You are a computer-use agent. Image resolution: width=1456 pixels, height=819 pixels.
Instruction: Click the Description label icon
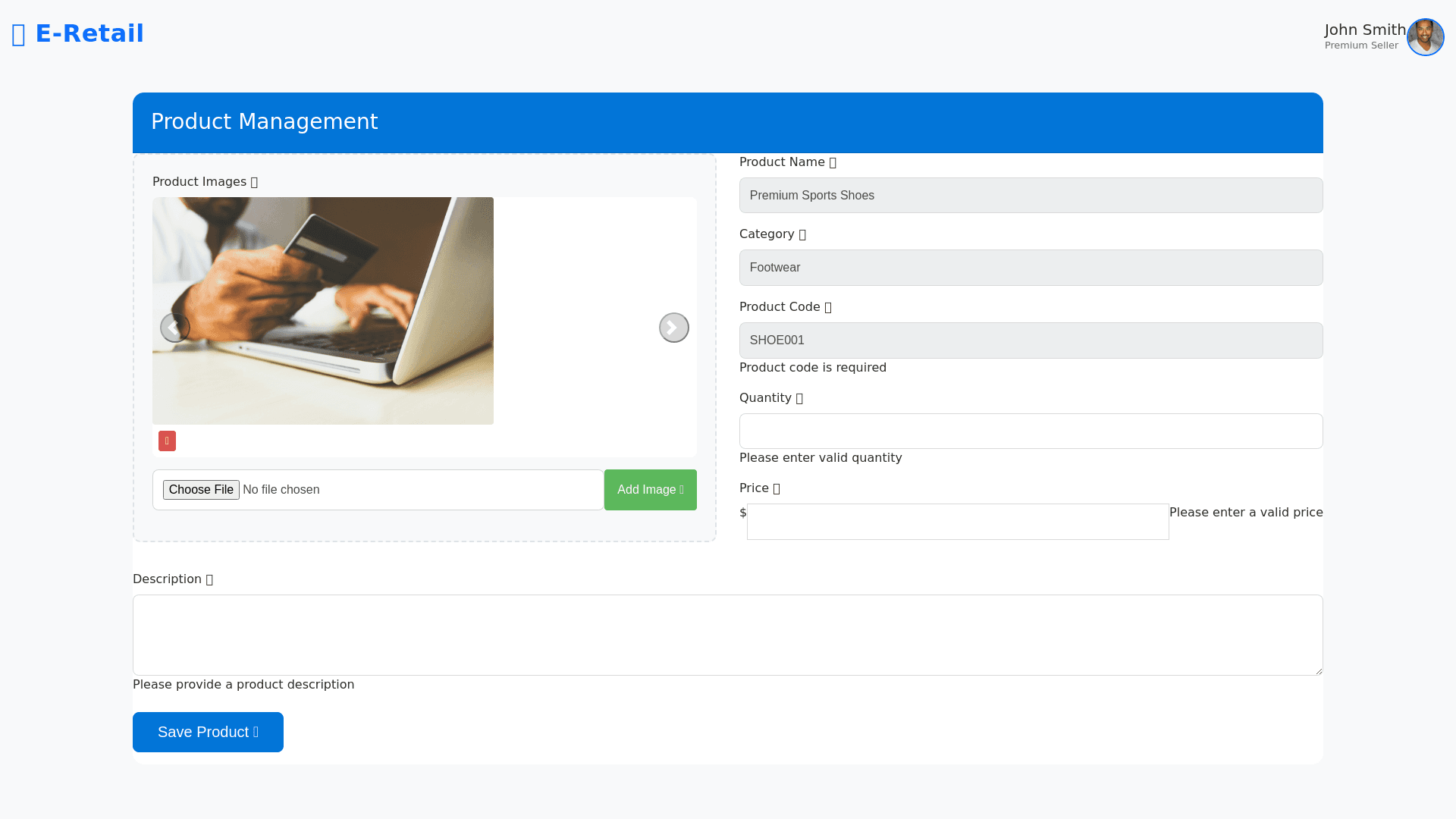(210, 579)
